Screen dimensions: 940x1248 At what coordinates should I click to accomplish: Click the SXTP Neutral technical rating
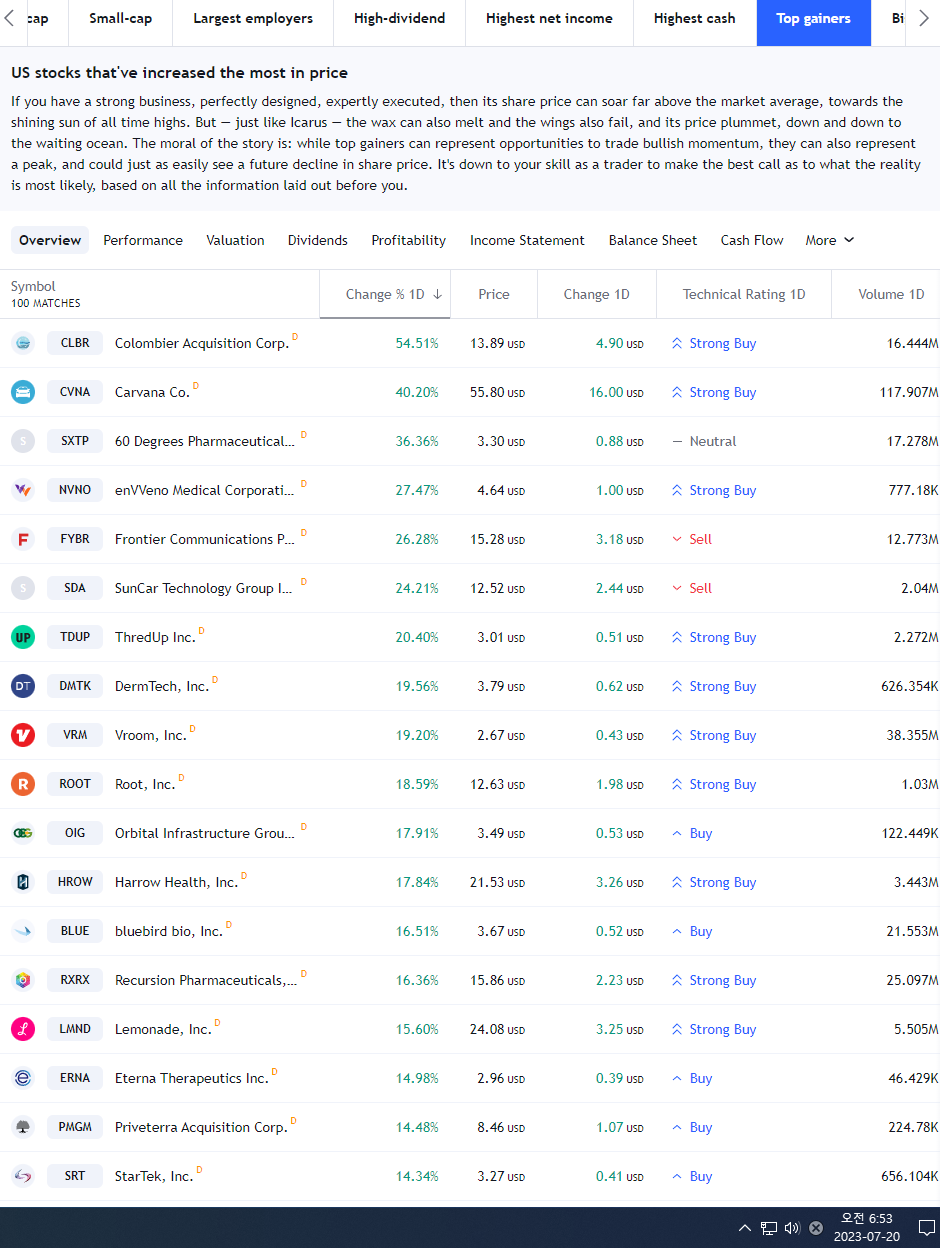[x=704, y=441]
